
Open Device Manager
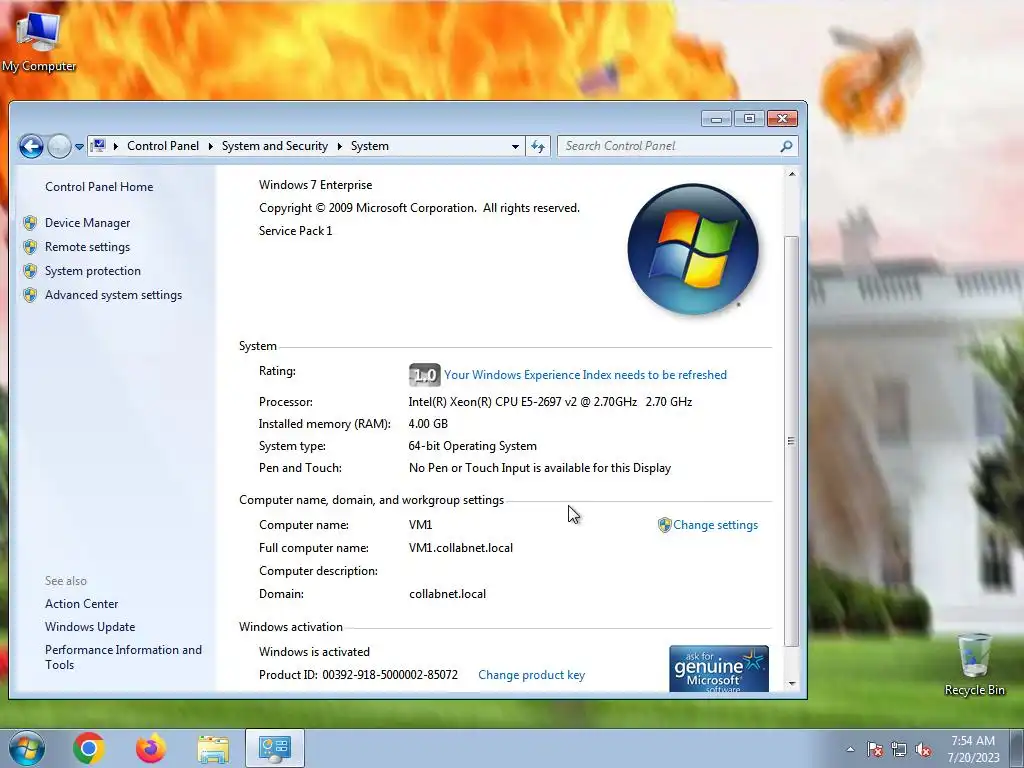click(88, 223)
